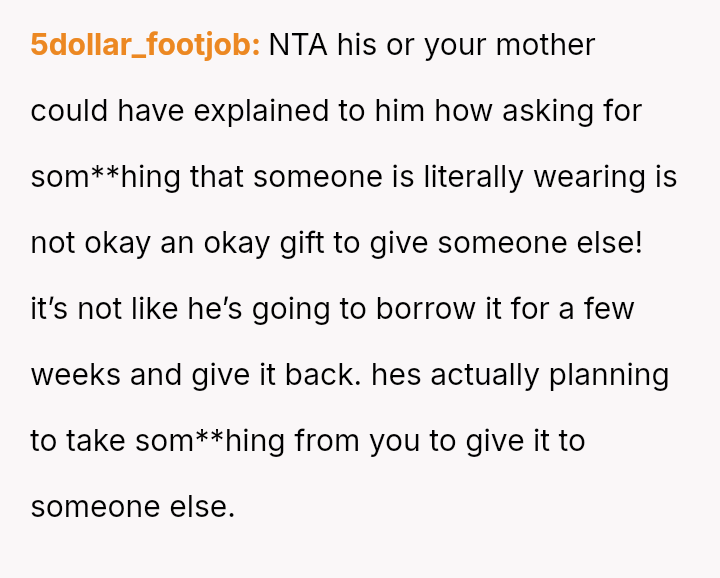Click the word "planning" in the comment
This screenshot has height=578, width=720.
(609, 375)
